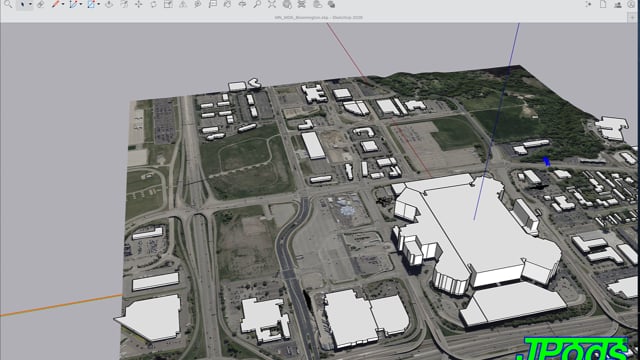Screen dimensions: 640x360
Task: Expand the Arc tool dropdown arrow
Action: pos(81,4)
